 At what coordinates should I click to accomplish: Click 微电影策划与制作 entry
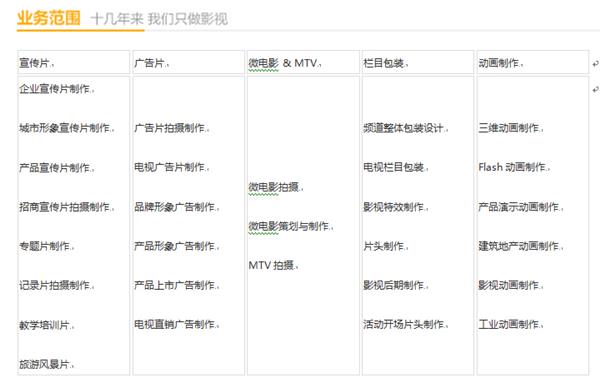[x=289, y=226]
